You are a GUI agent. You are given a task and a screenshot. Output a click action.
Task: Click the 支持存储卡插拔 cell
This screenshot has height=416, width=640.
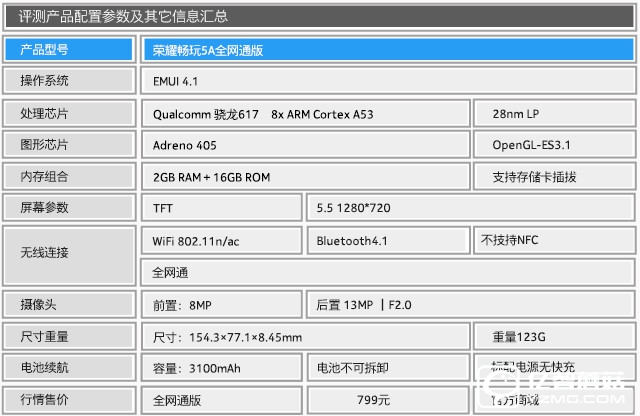click(554, 176)
